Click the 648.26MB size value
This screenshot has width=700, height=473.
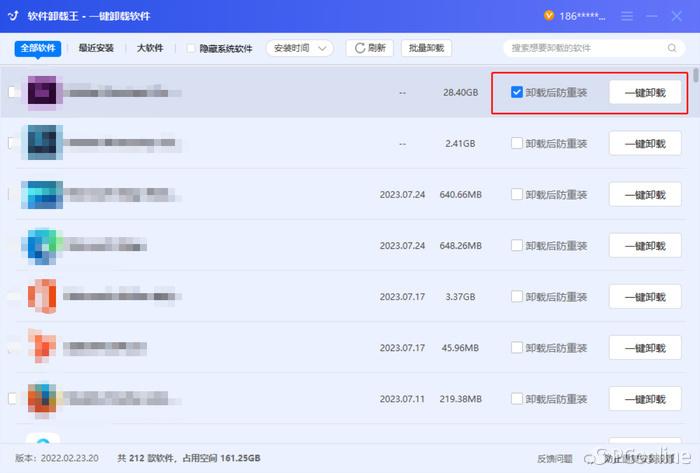click(460, 245)
